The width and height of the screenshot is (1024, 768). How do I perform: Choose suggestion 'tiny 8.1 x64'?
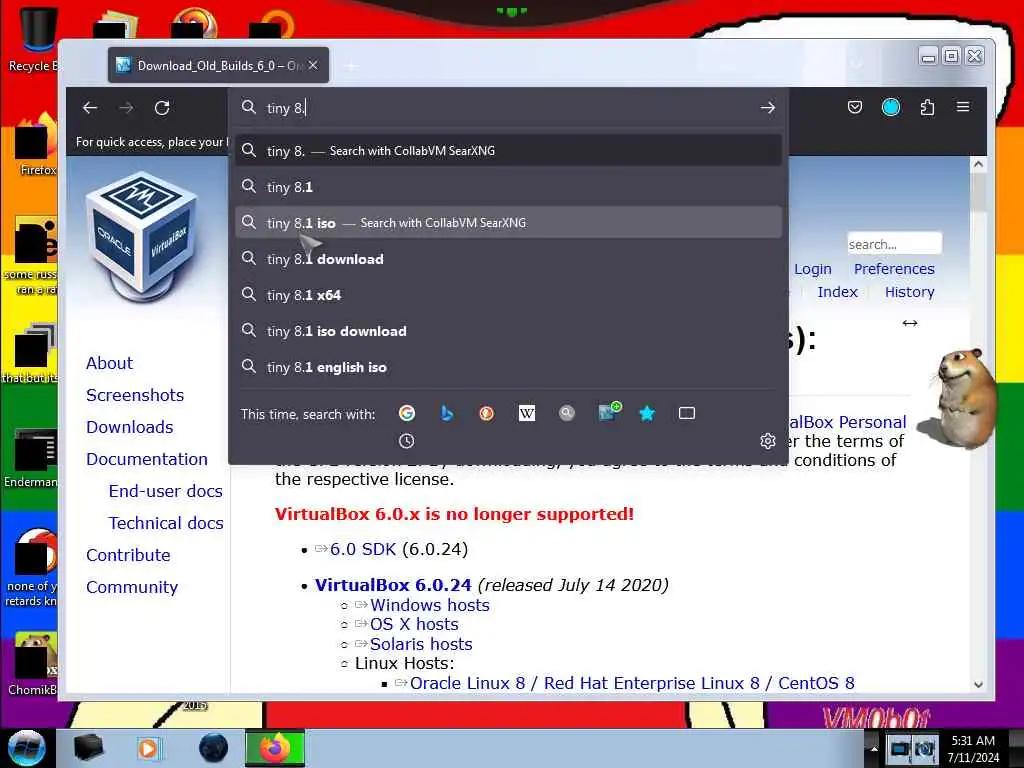tap(509, 295)
